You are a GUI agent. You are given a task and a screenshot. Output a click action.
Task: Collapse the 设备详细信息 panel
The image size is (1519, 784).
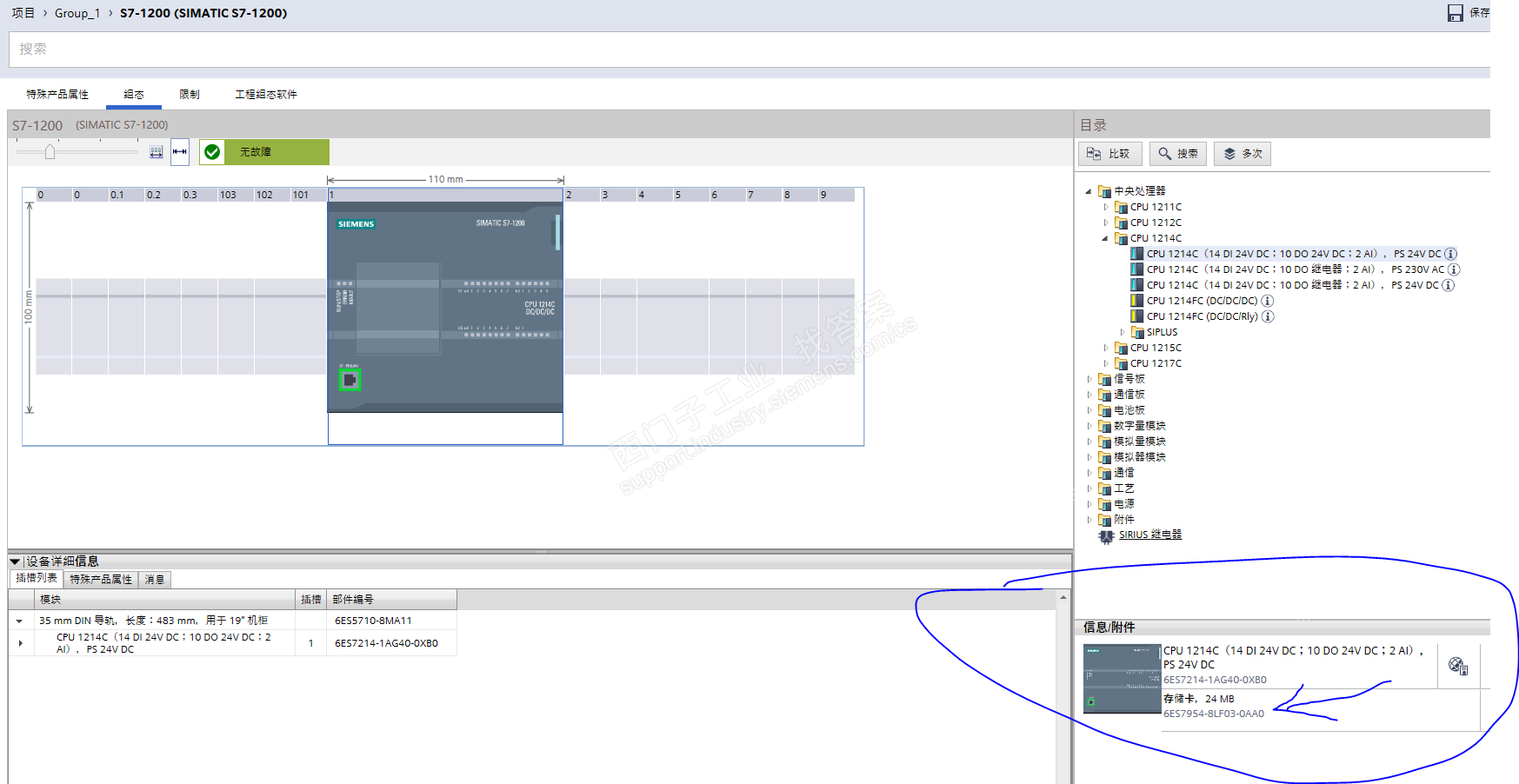click(x=15, y=561)
